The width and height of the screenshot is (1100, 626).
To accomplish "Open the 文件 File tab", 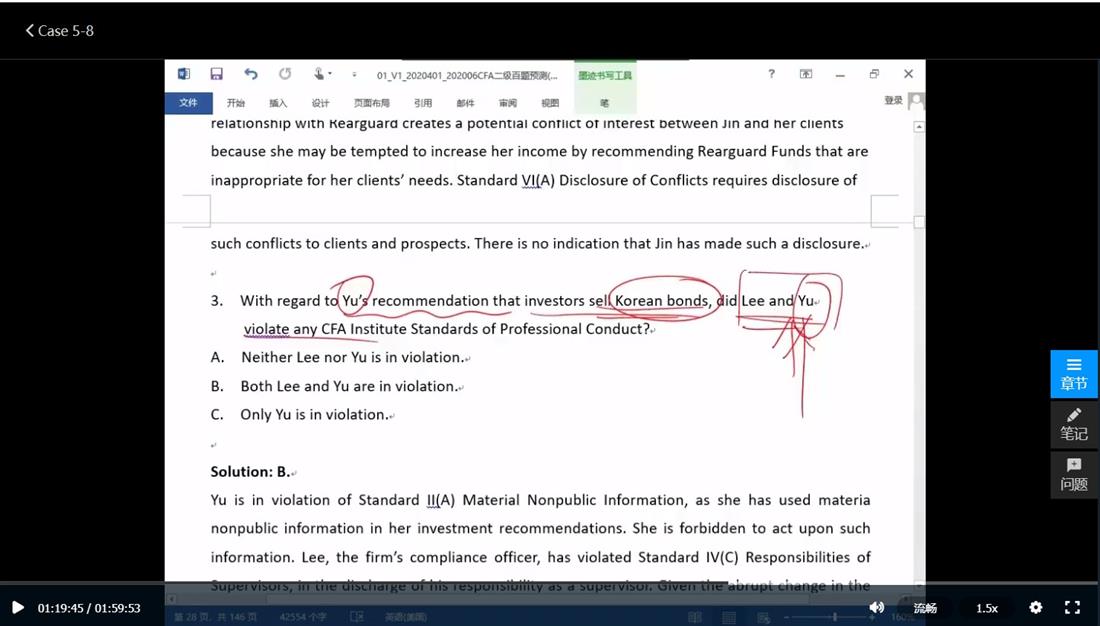I will coord(188,102).
